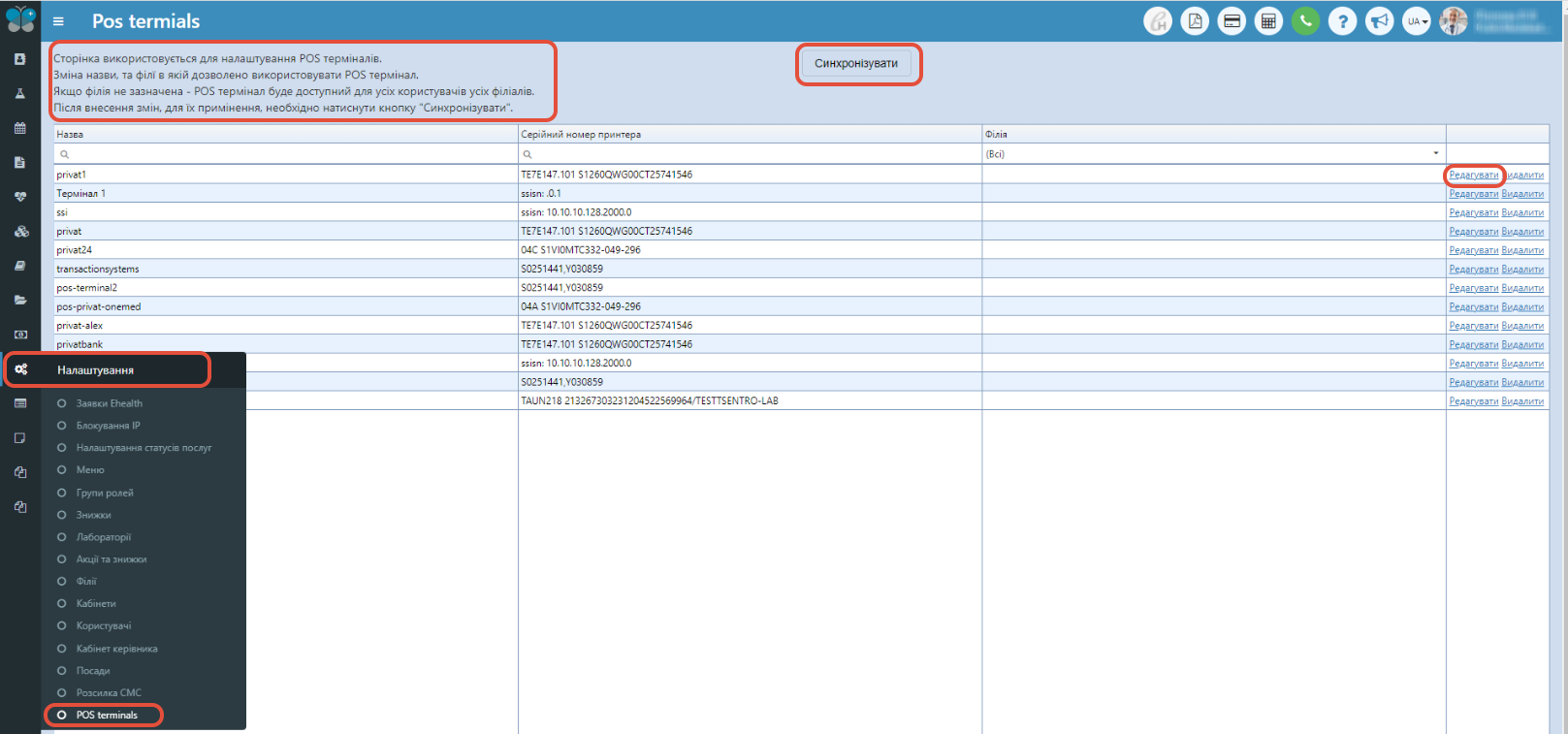Click the folder icon in left sidebar
Image resolution: width=1568 pixels, height=734 pixels.
[19, 301]
